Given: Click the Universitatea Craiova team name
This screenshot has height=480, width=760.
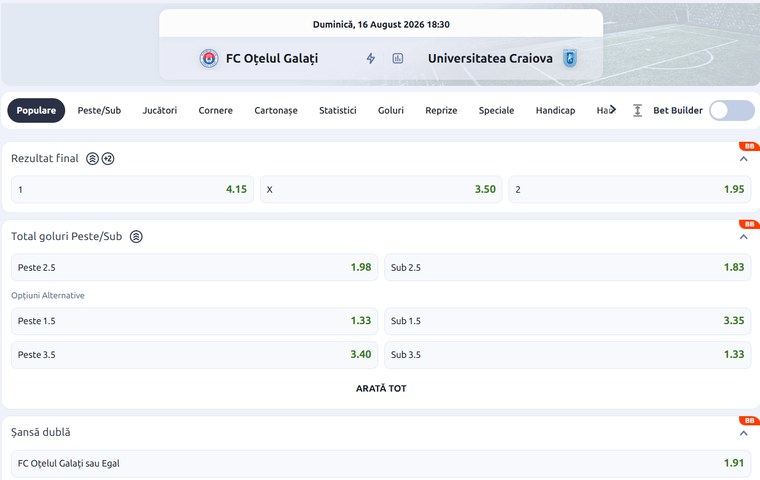Looking at the screenshot, I should coord(490,59).
